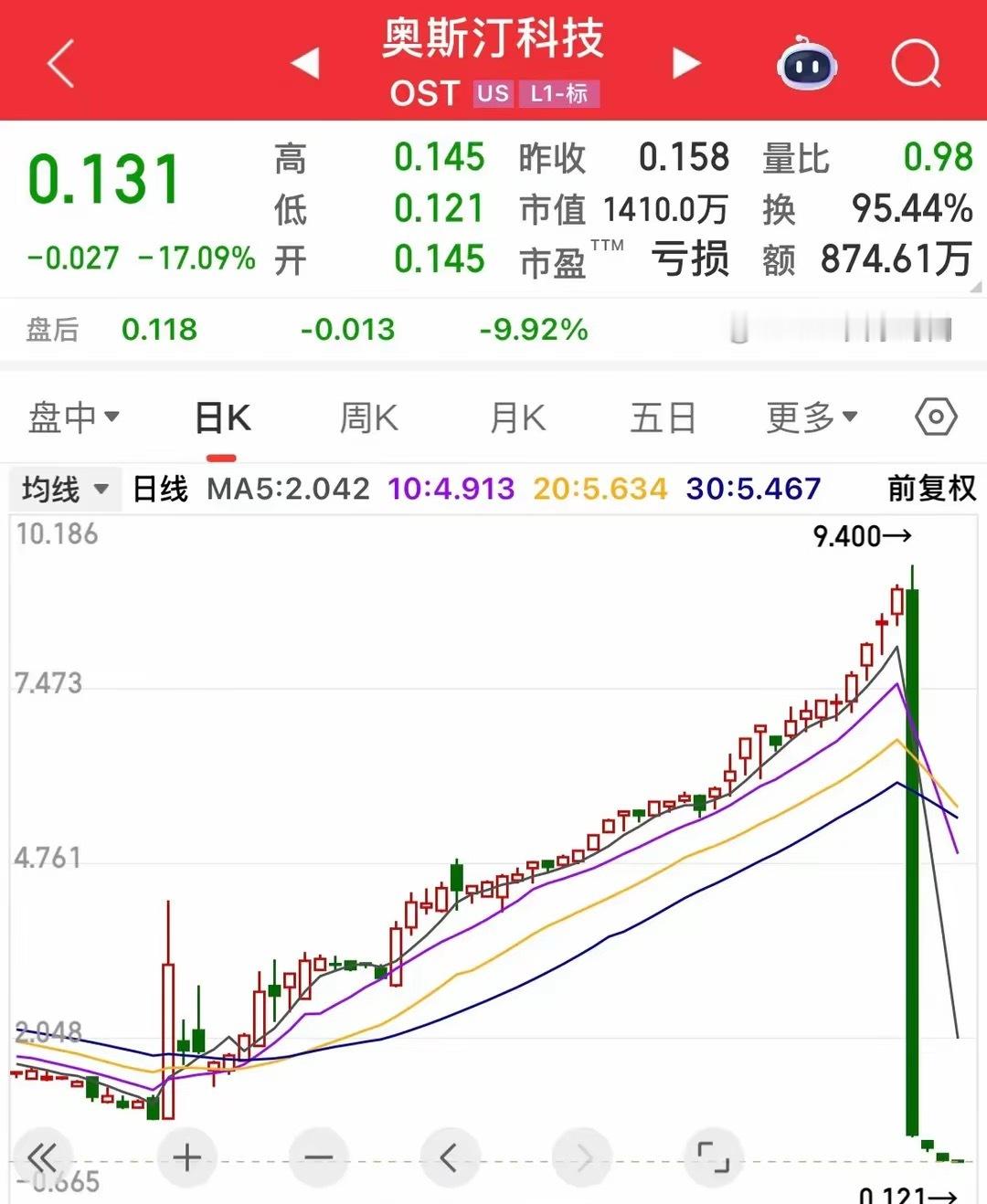Tap the yellow 20:5.634 MA value
This screenshot has height=1204, width=987.
(600, 489)
